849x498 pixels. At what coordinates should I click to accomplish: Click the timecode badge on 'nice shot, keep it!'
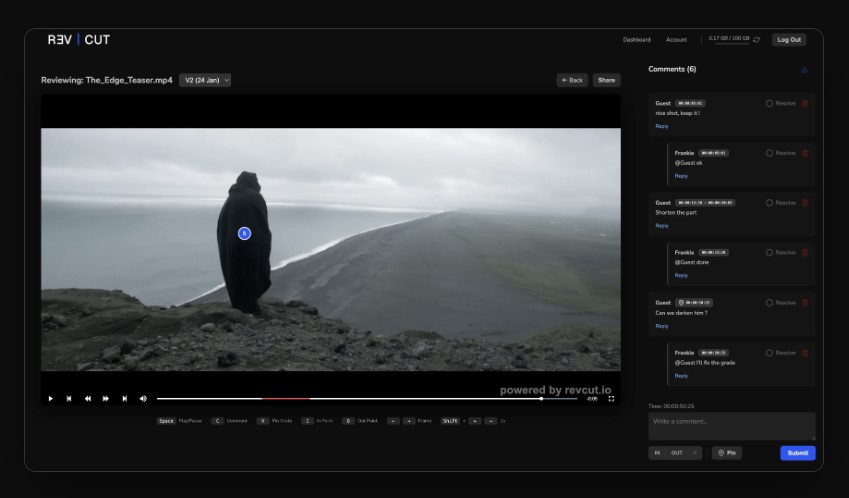tap(690, 103)
